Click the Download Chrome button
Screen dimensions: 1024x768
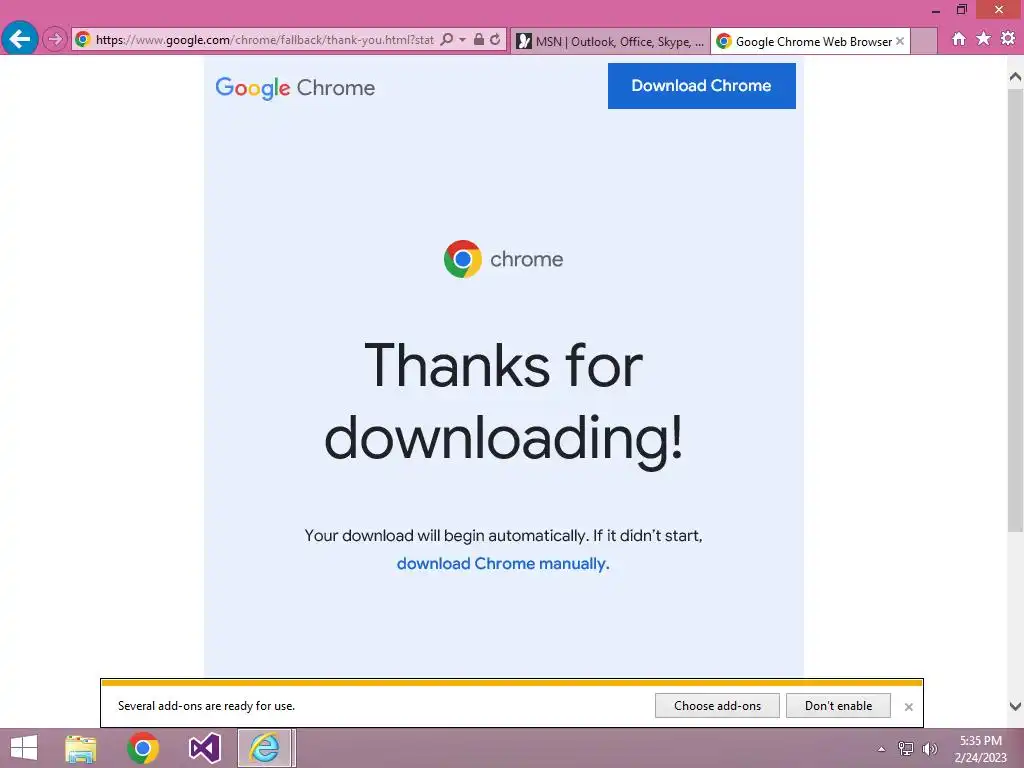(701, 86)
